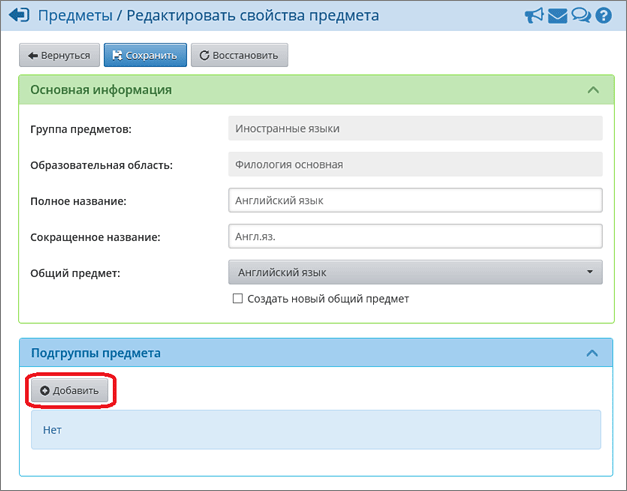Image resolution: width=627 pixels, height=491 pixels.
Task: Open announcements via the megaphone icon
Action: 535,16
